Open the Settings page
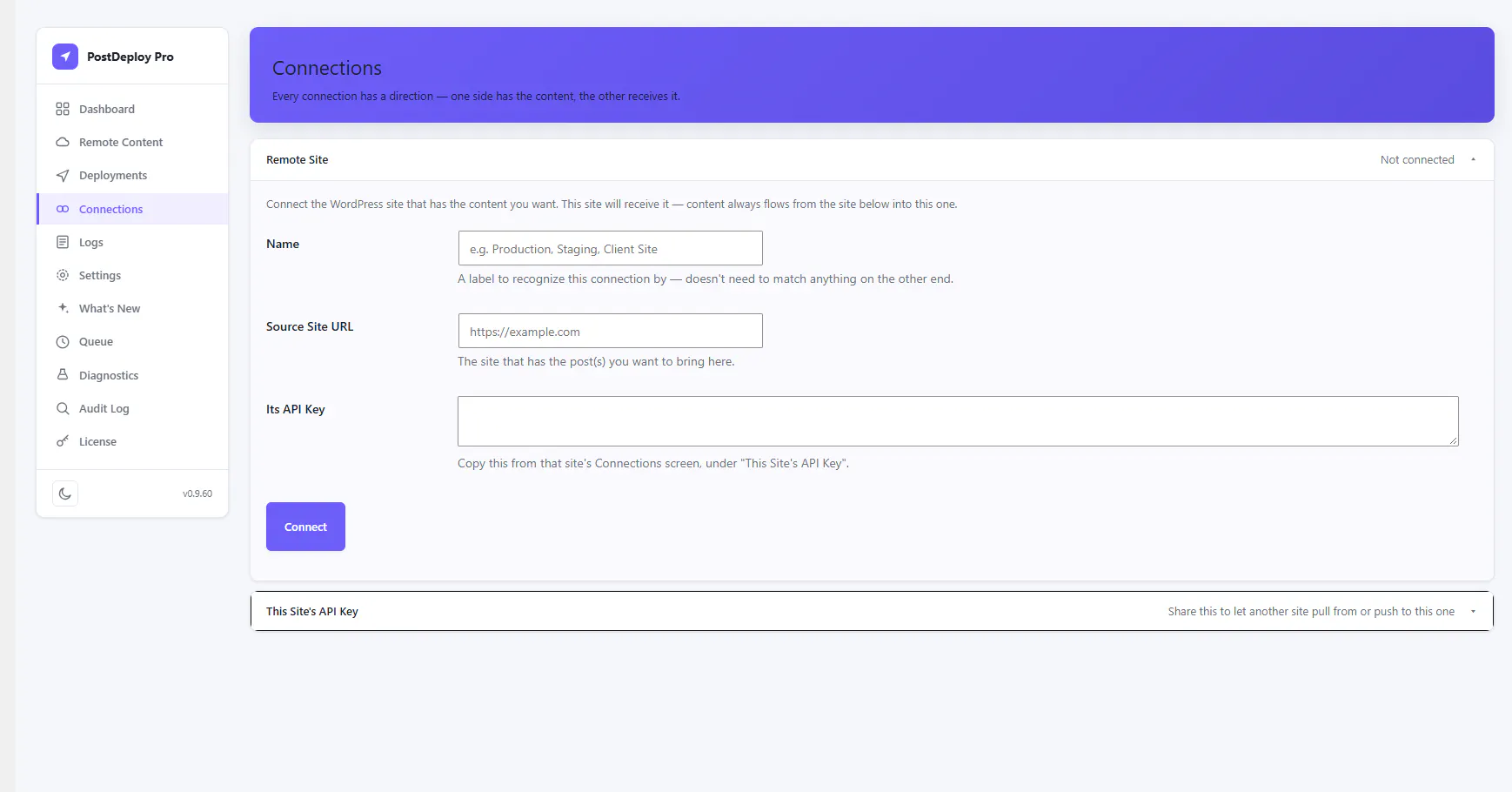The image size is (1512, 792). [x=132, y=275]
